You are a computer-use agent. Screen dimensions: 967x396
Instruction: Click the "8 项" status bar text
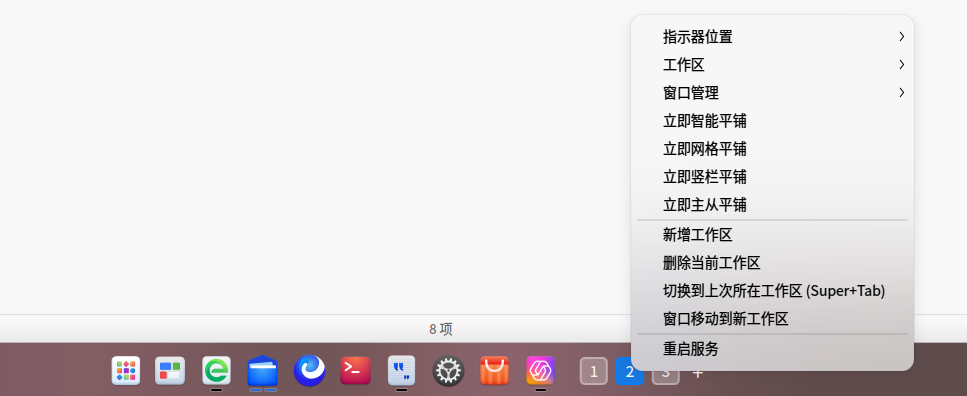pyautogui.click(x=441, y=329)
